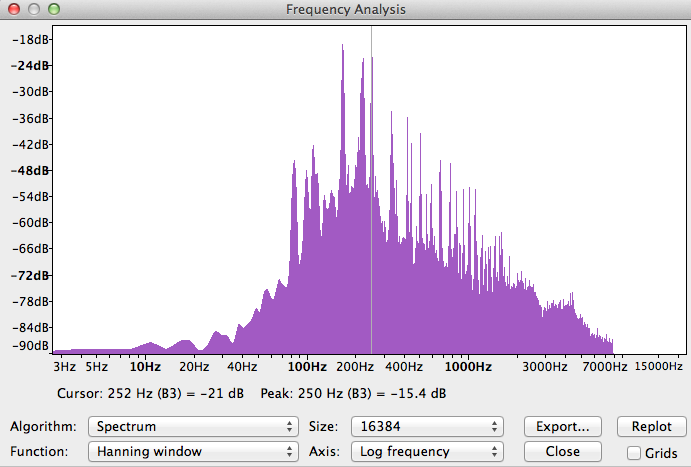The width and height of the screenshot is (691, 467).
Task: Open the Algorithm dropdown showing Spectrum
Action: pos(193,427)
